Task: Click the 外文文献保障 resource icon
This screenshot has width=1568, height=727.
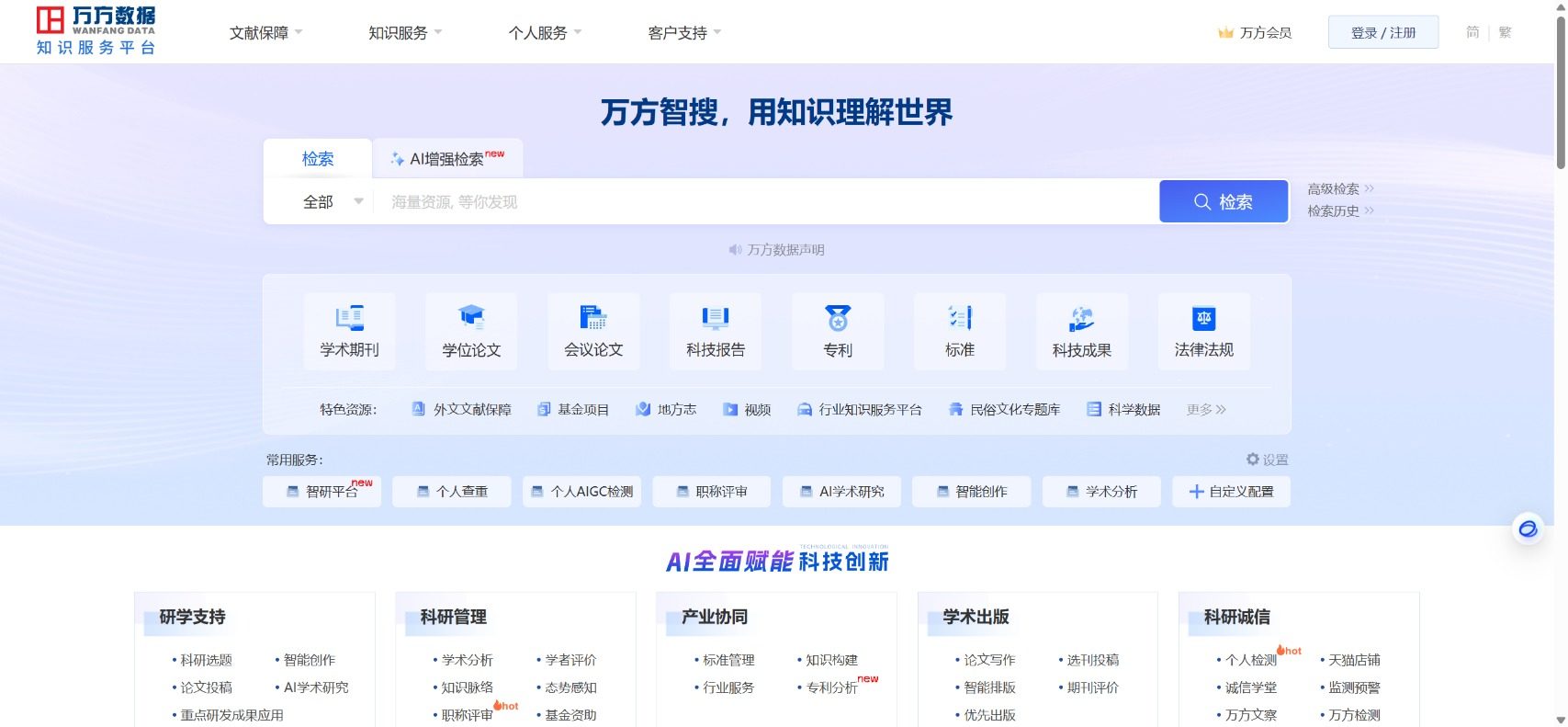Action: click(418, 409)
